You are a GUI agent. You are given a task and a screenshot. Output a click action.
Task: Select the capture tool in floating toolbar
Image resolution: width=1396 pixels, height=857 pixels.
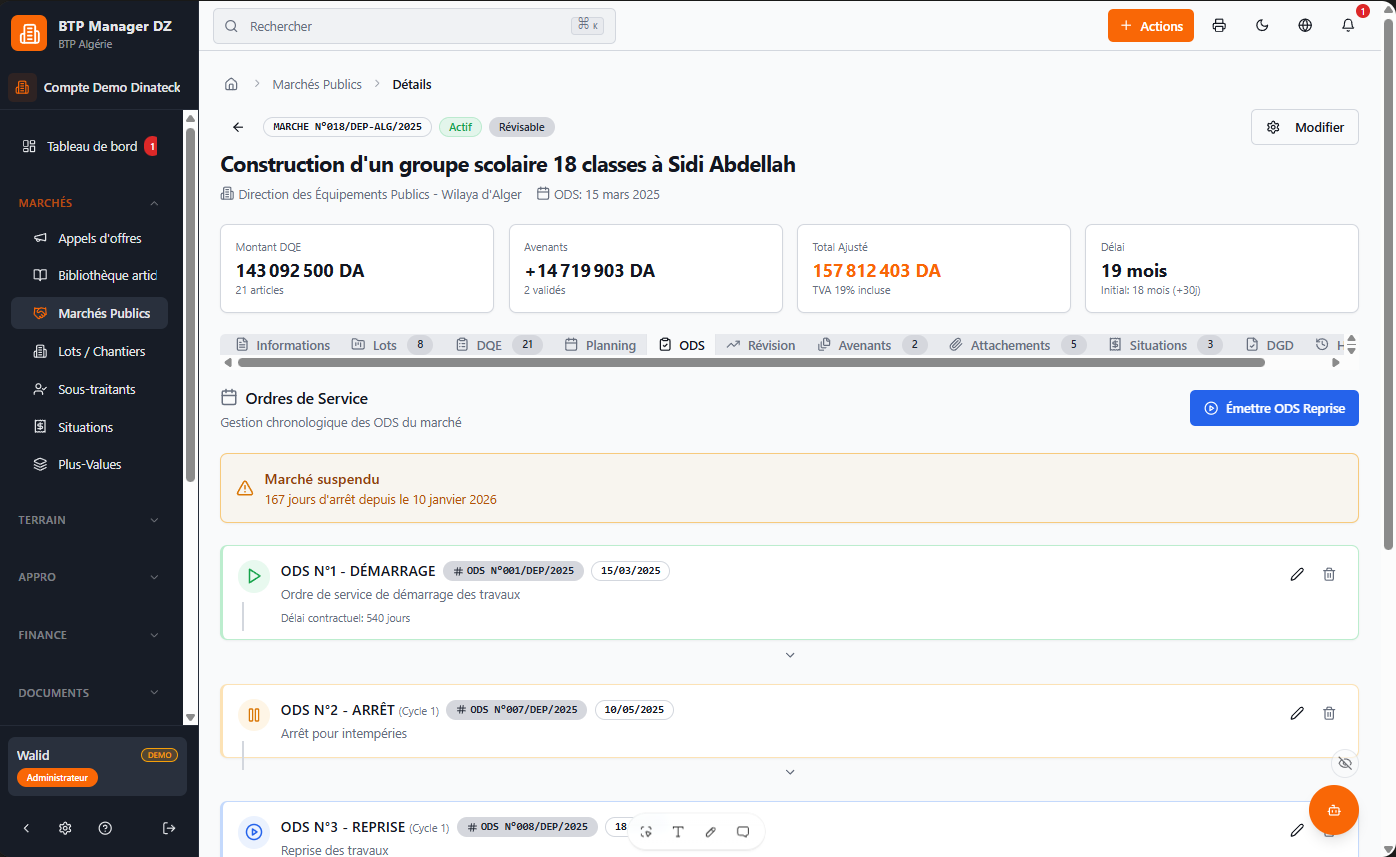pos(646,832)
